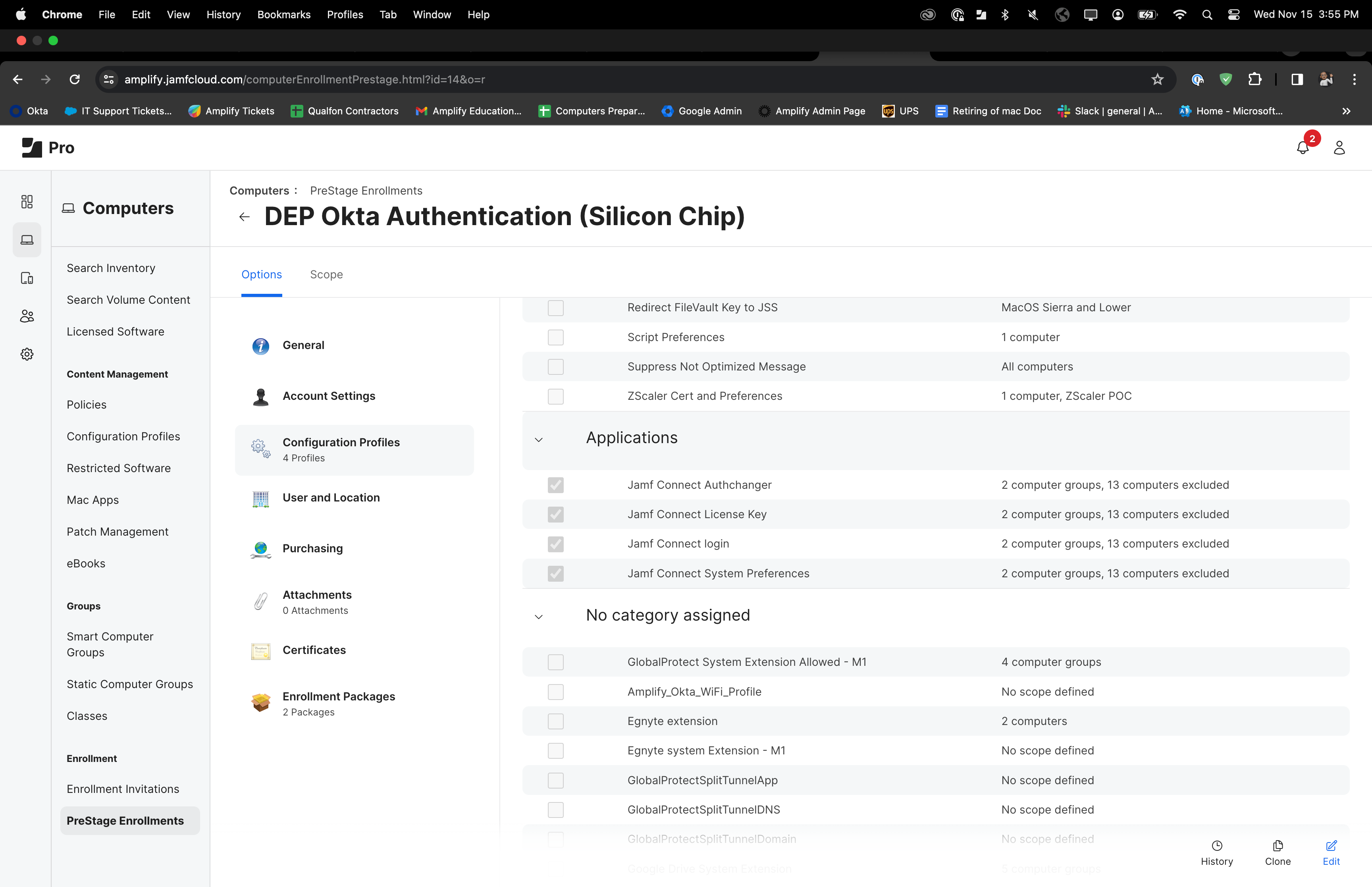Open General payload info icon
Viewport: 1372px width, 887px height.
[x=260, y=345]
